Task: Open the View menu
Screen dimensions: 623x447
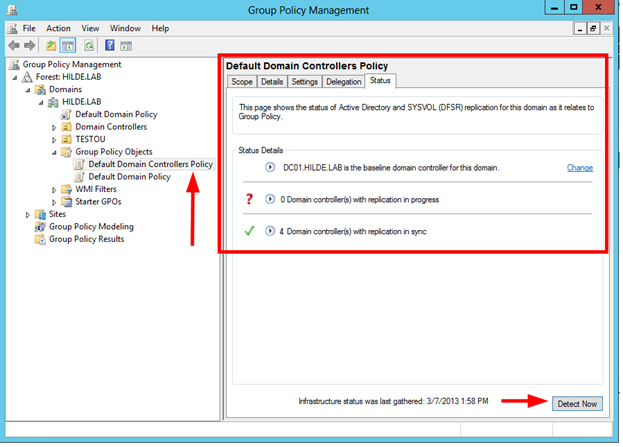Action: [90, 28]
